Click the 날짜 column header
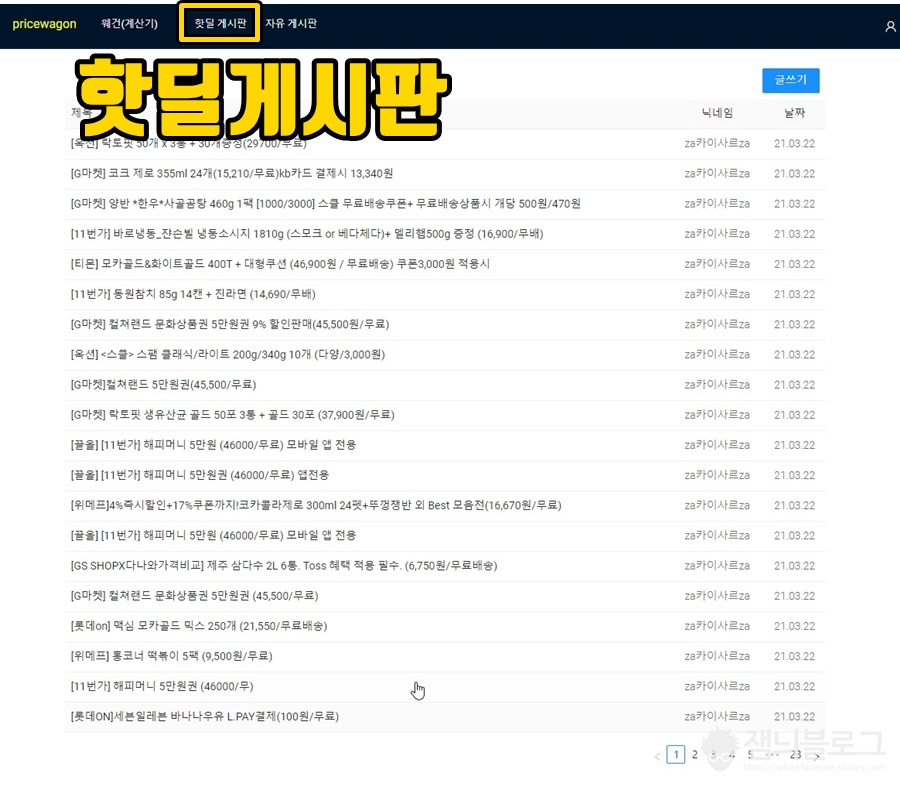Viewport: 900px width, 786px height. click(794, 113)
